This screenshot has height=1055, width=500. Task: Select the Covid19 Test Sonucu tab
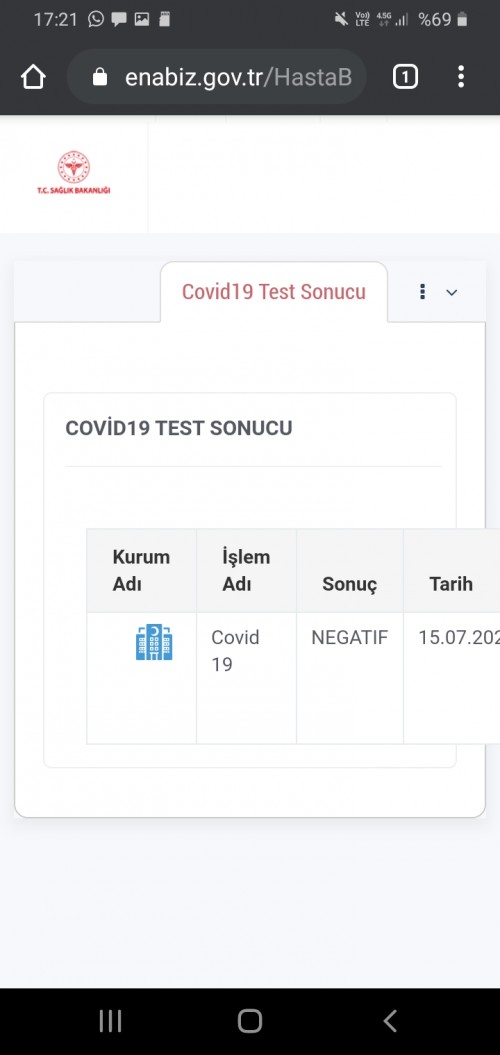pyautogui.click(x=274, y=292)
